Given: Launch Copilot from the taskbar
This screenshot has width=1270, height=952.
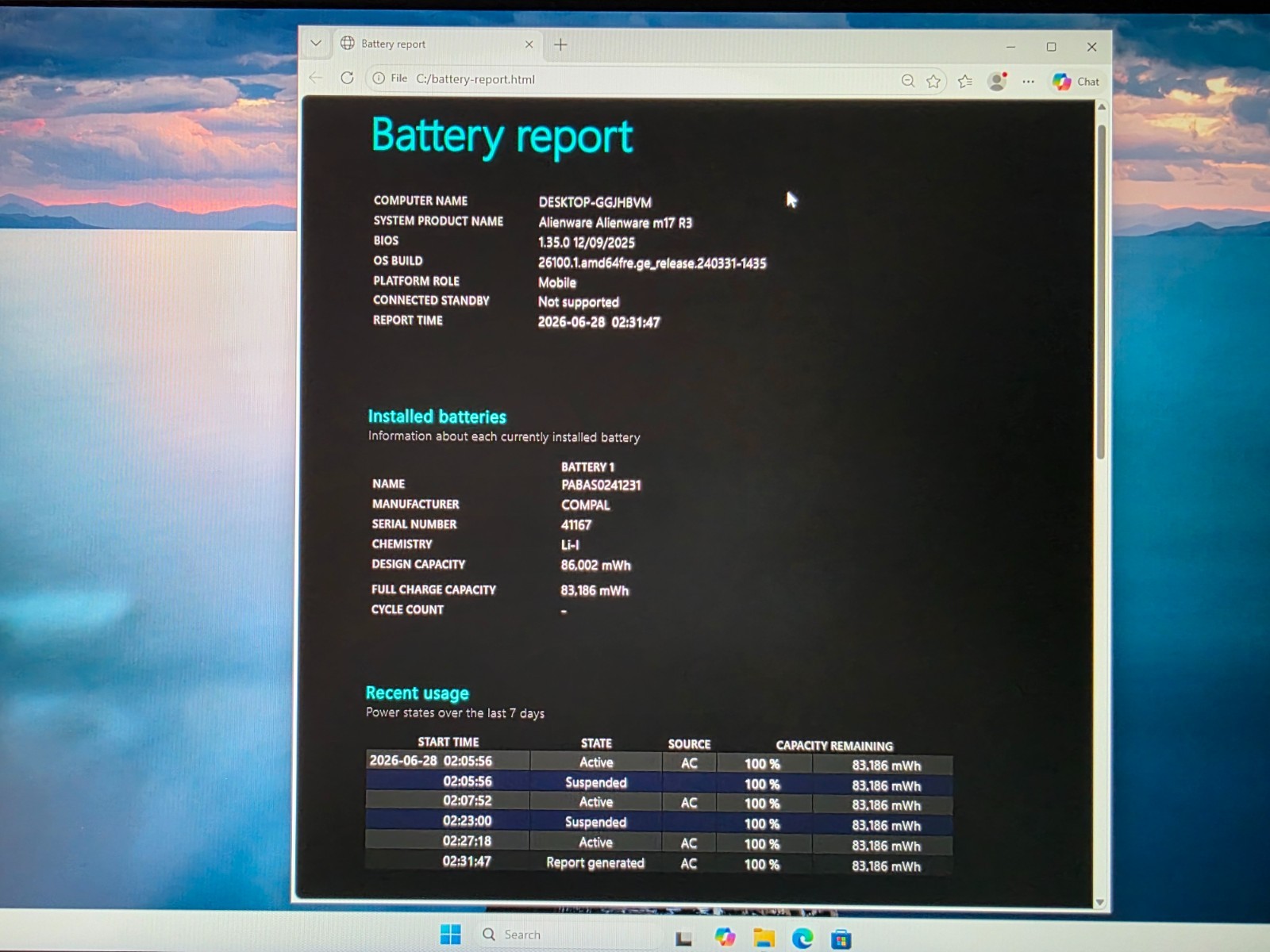Looking at the screenshot, I should pyautogui.click(x=725, y=937).
